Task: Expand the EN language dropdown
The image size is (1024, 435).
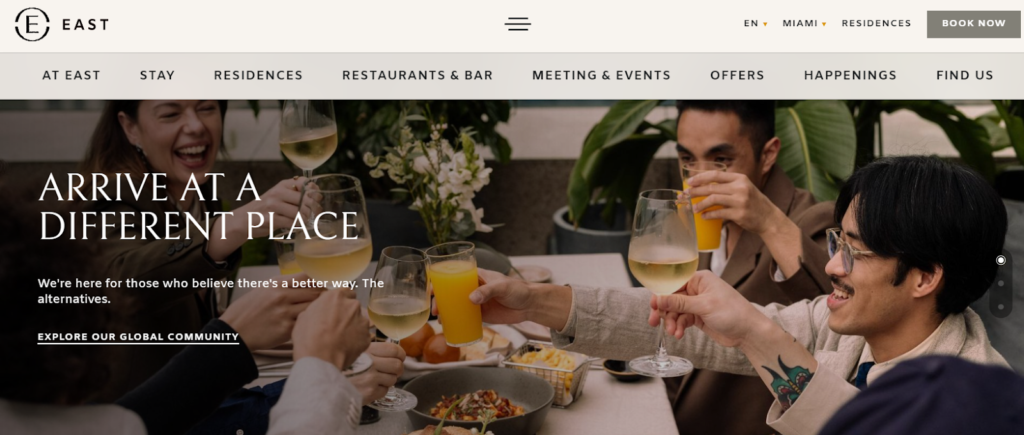Action: pos(756,24)
